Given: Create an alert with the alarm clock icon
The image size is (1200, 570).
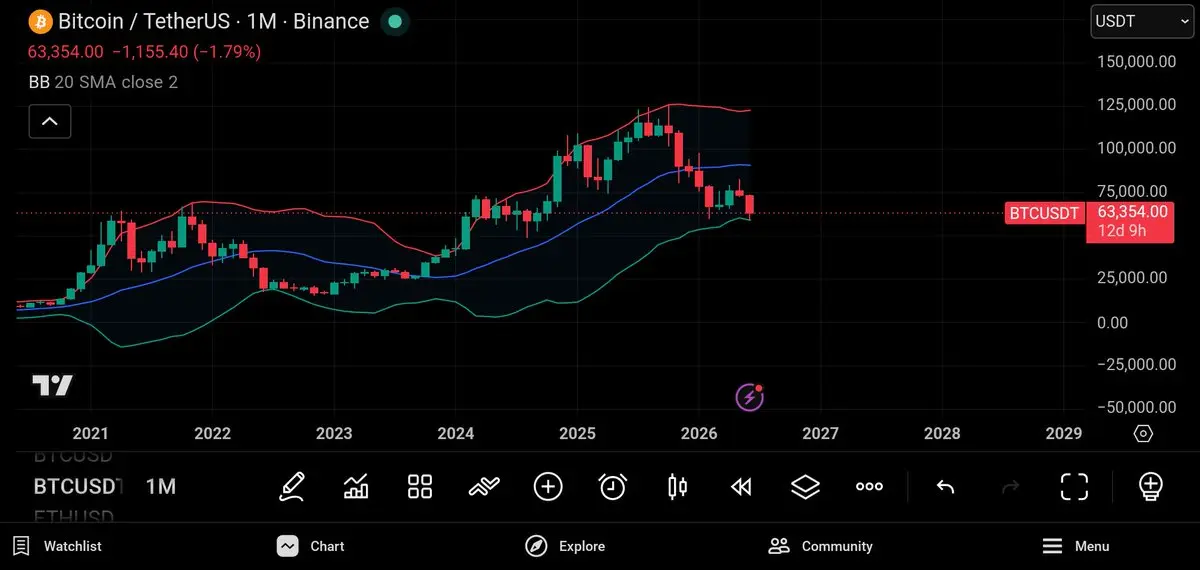Looking at the screenshot, I should point(612,487).
